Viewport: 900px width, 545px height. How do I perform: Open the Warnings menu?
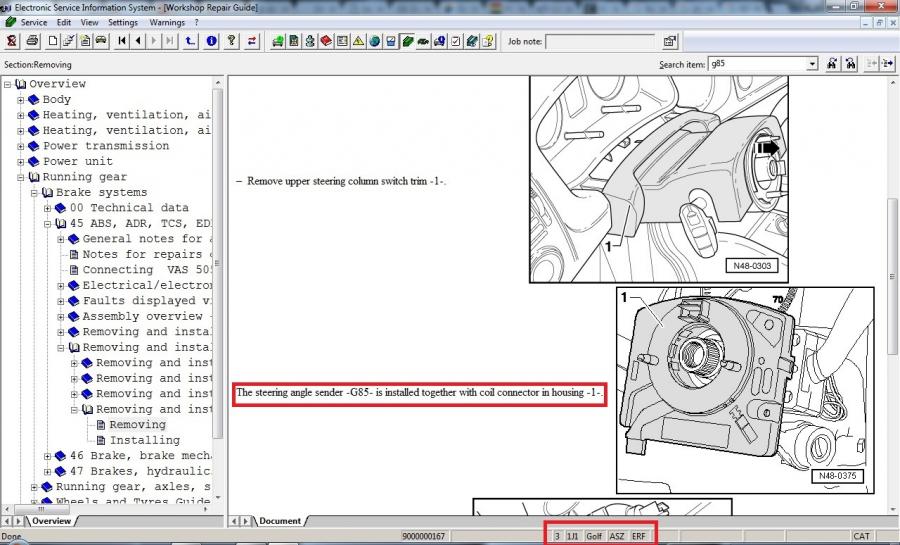coord(167,22)
